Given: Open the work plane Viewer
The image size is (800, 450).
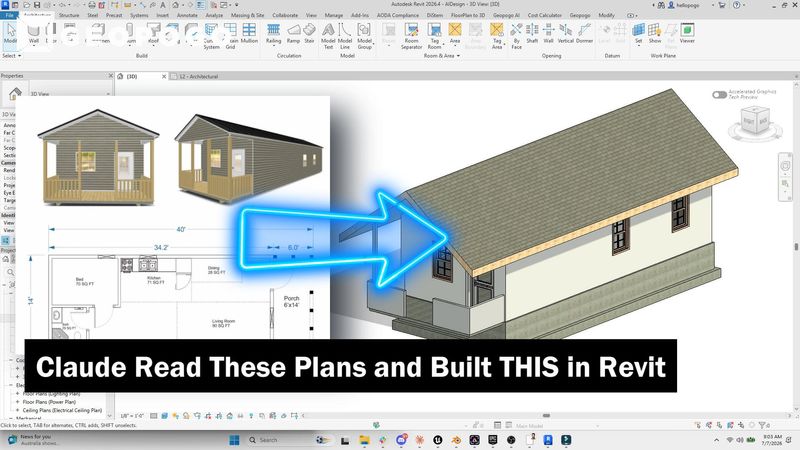Looking at the screenshot, I should pos(687,33).
